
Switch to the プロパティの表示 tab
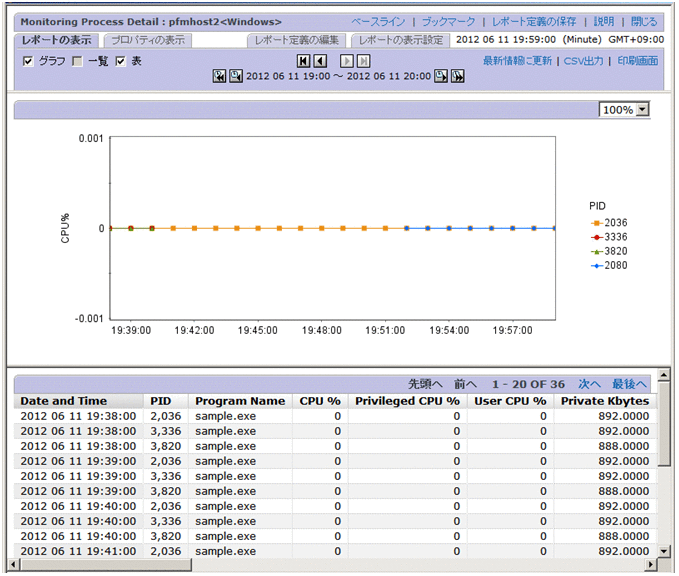147,40
